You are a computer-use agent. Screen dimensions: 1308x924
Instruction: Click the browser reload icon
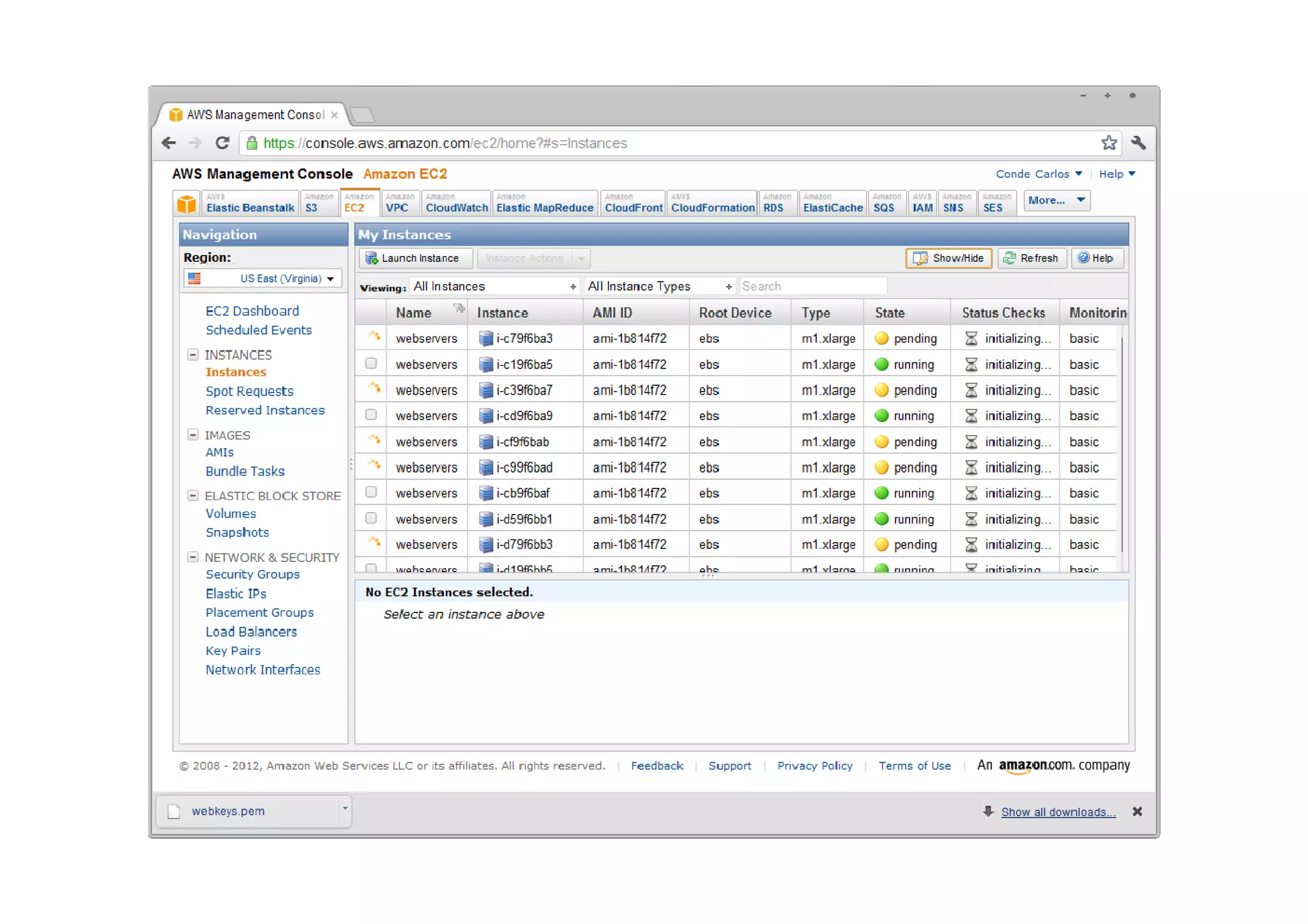[222, 143]
